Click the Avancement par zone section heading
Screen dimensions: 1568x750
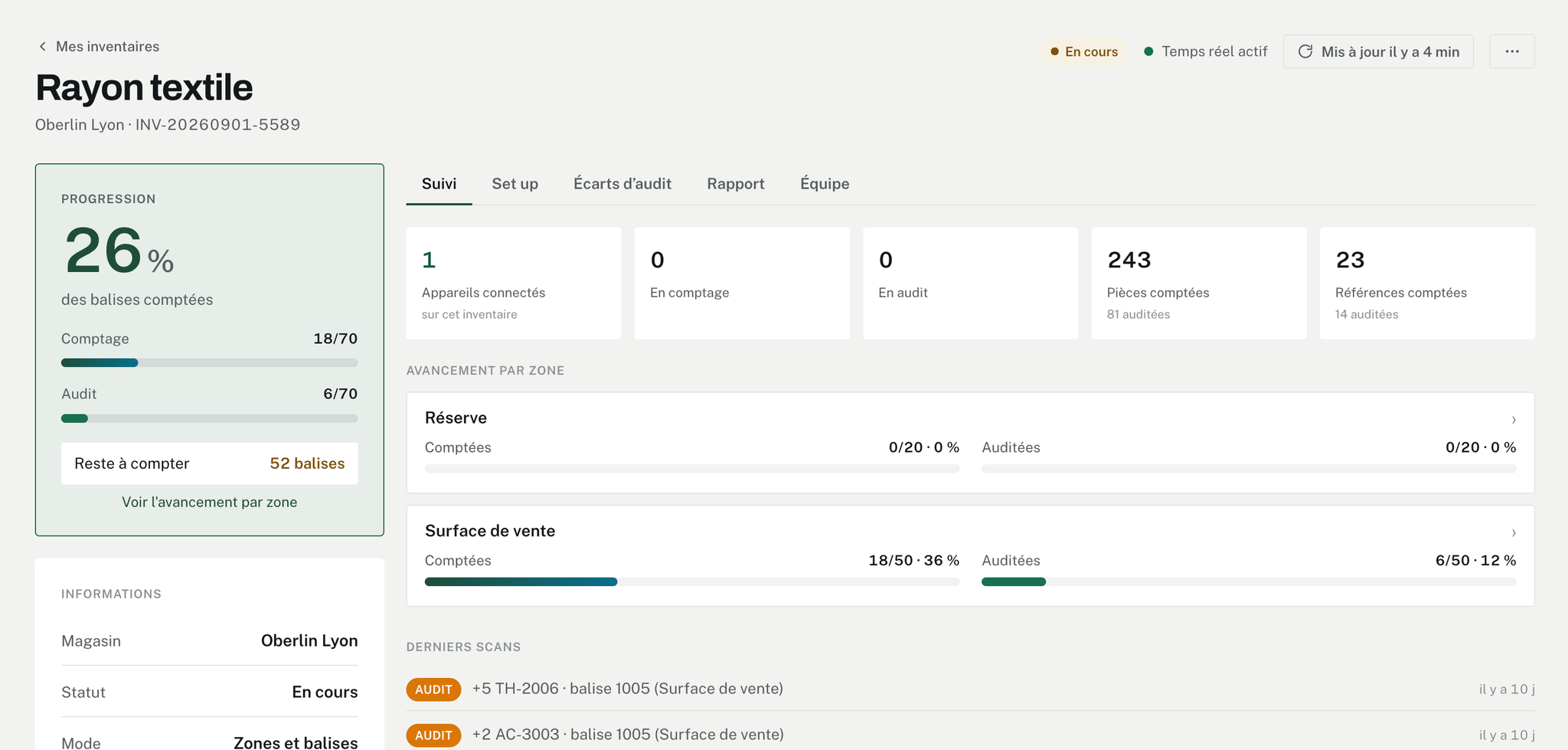tap(485, 371)
